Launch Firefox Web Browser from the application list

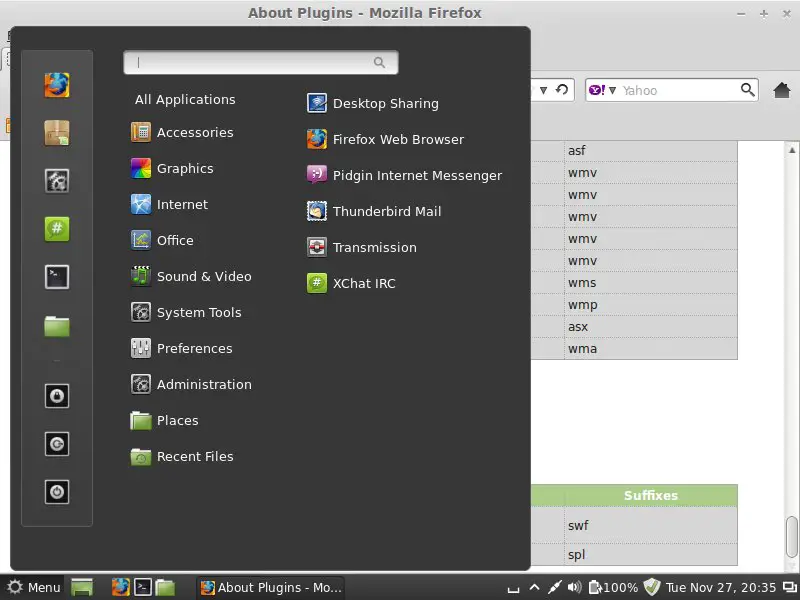tap(385, 139)
